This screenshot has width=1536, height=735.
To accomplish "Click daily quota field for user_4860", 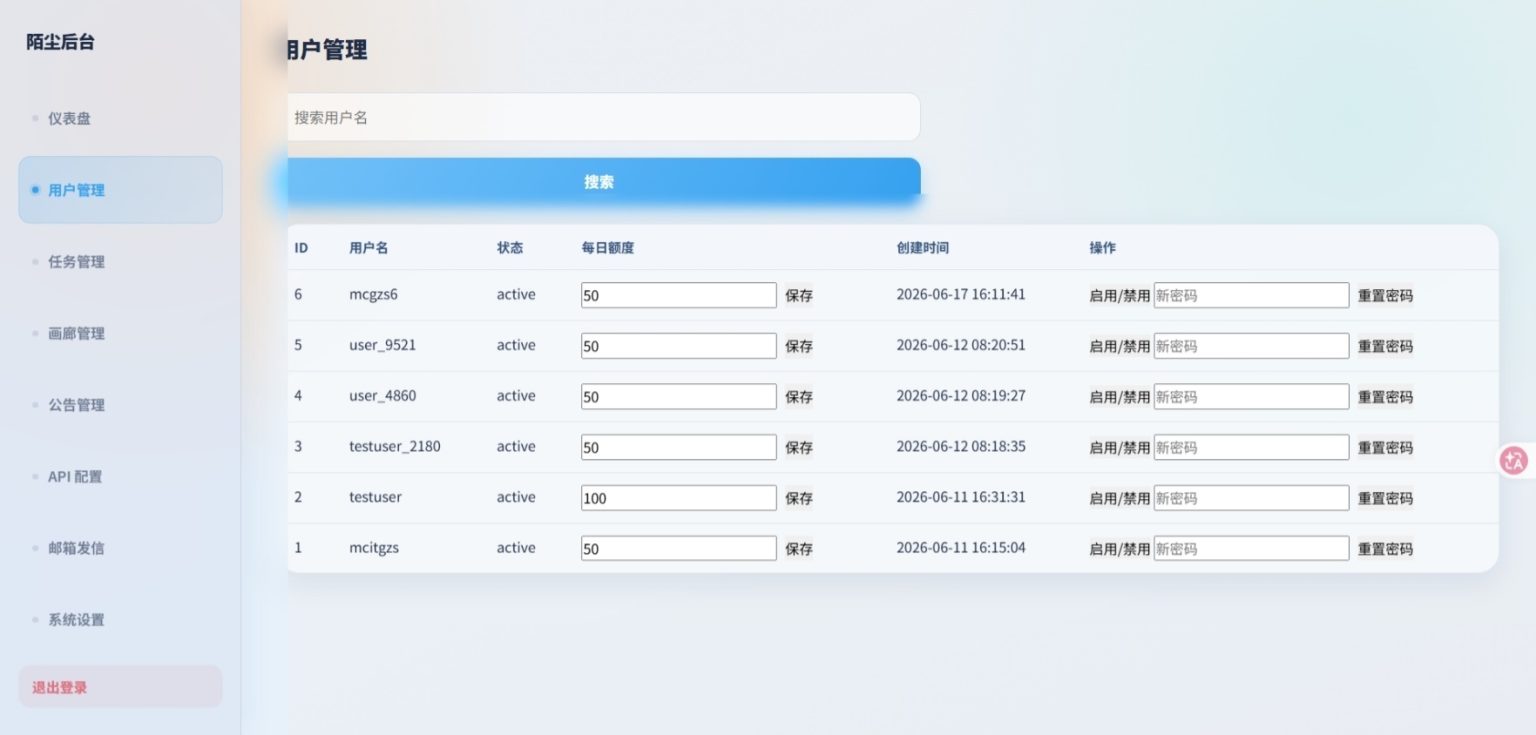I will pos(679,397).
